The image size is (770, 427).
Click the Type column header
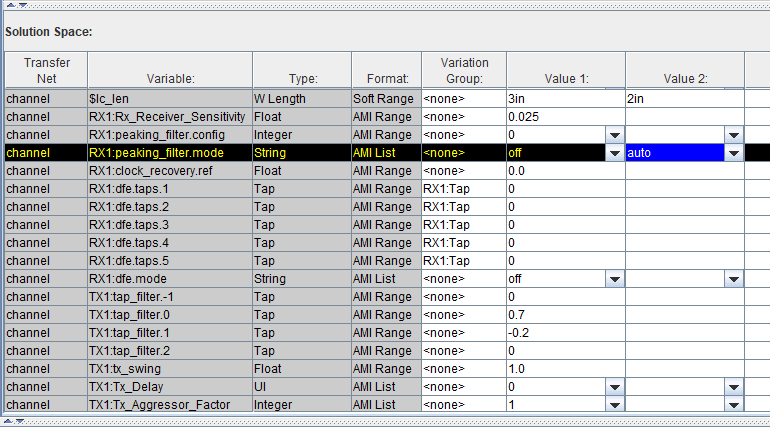click(x=301, y=78)
